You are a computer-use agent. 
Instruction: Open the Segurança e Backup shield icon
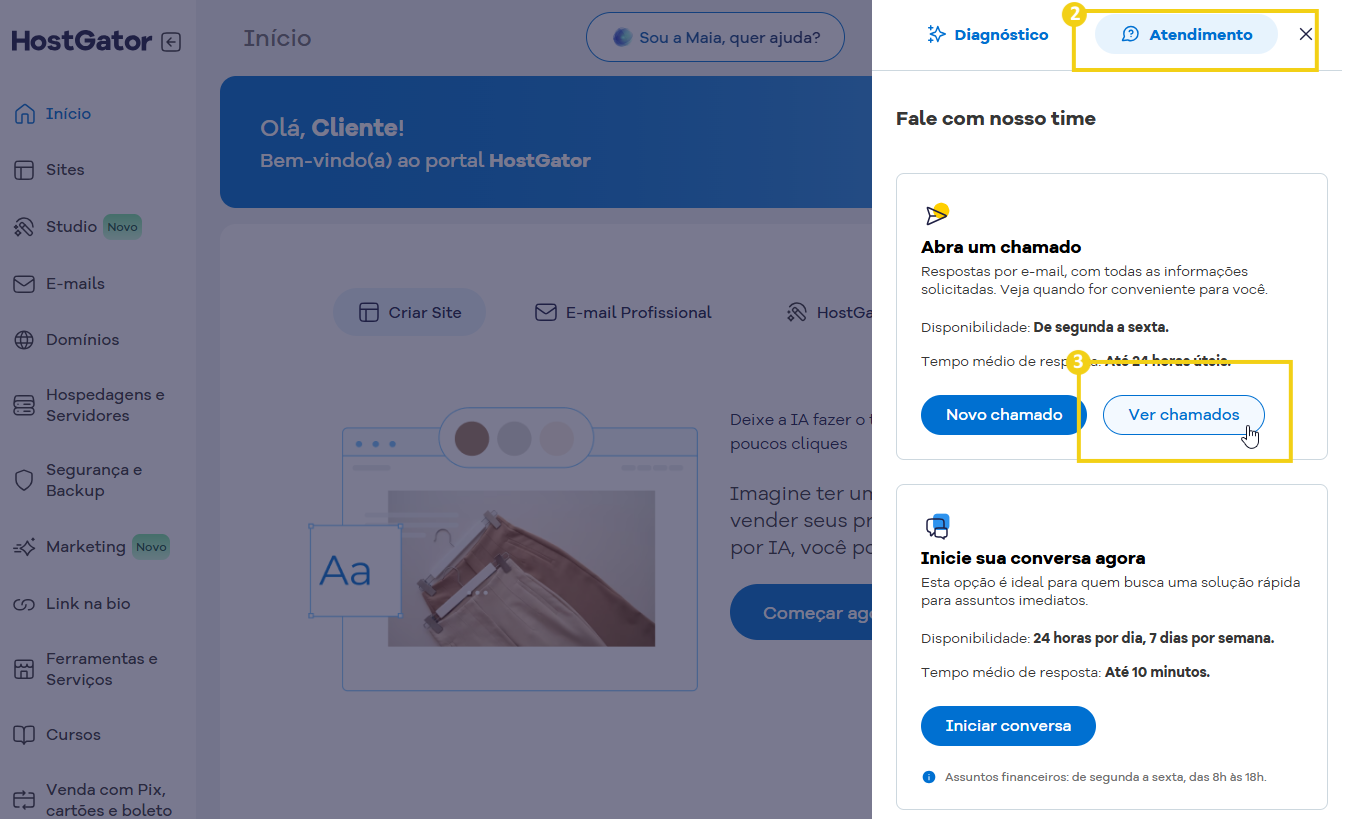(25, 480)
